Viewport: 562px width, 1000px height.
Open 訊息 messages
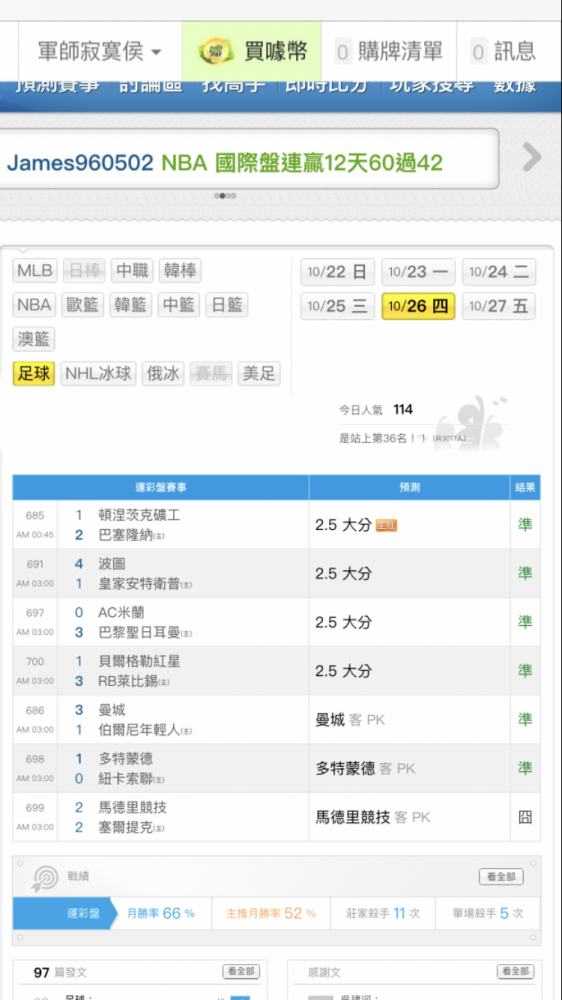(x=503, y=52)
